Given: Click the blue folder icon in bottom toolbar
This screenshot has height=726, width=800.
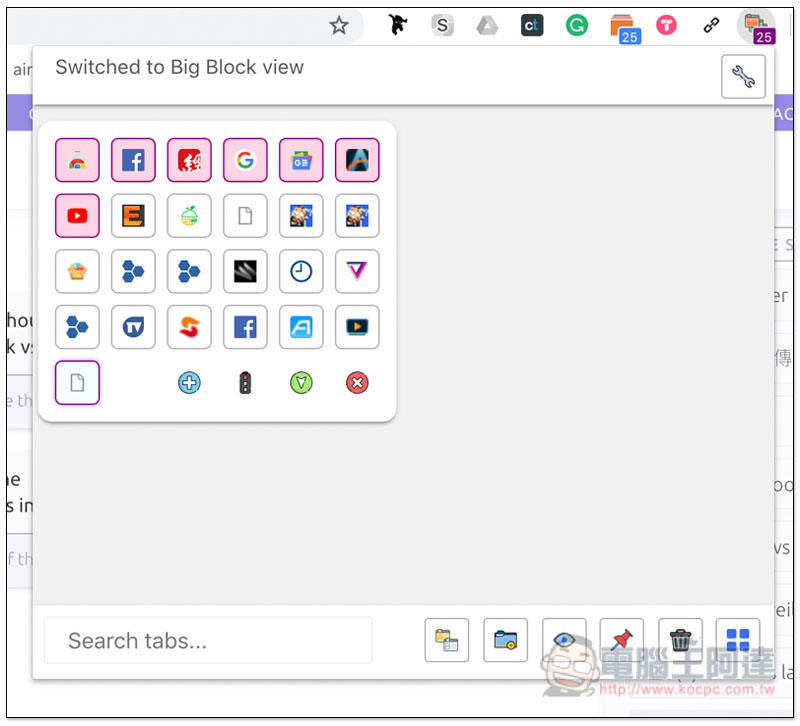Looking at the screenshot, I should [505, 640].
